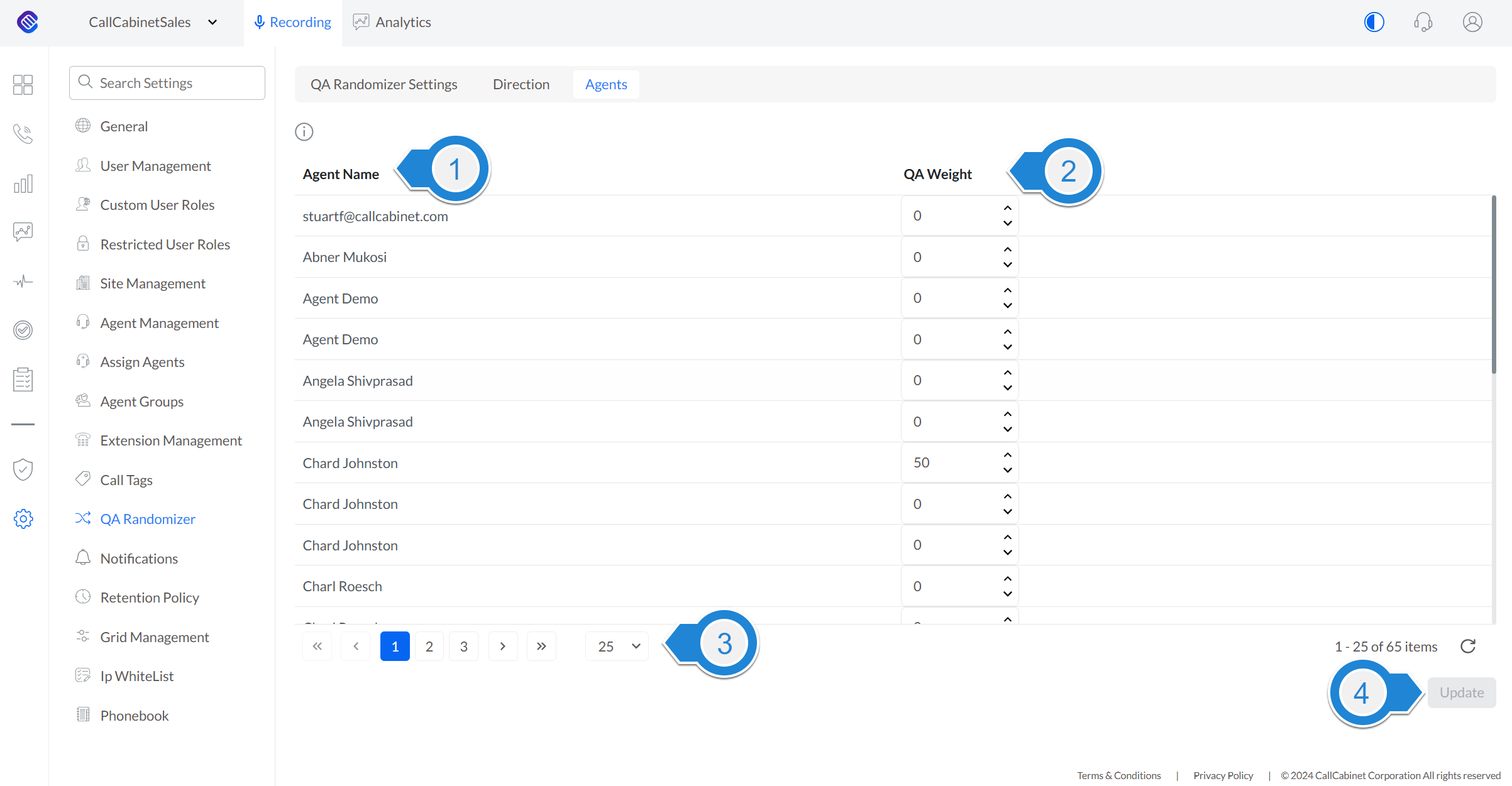
Task: Click the agents table vertical scrollbar
Action: [1493, 284]
